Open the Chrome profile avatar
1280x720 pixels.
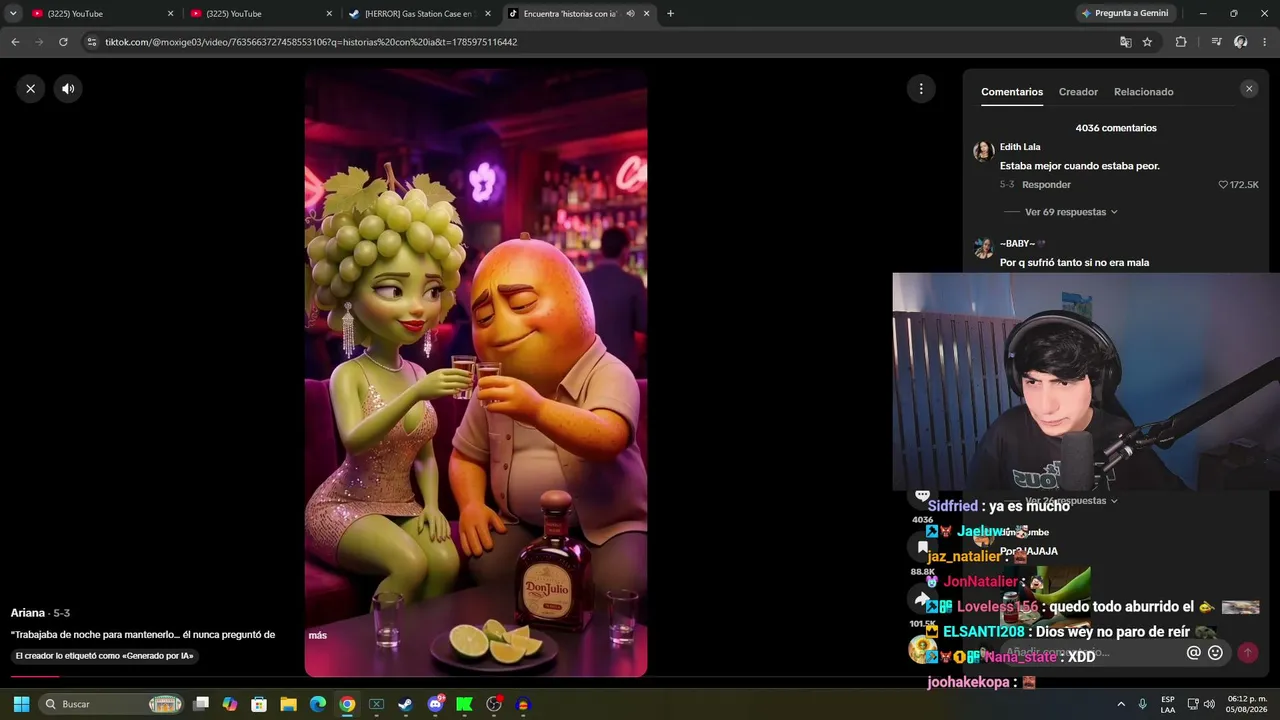pos(1241,42)
